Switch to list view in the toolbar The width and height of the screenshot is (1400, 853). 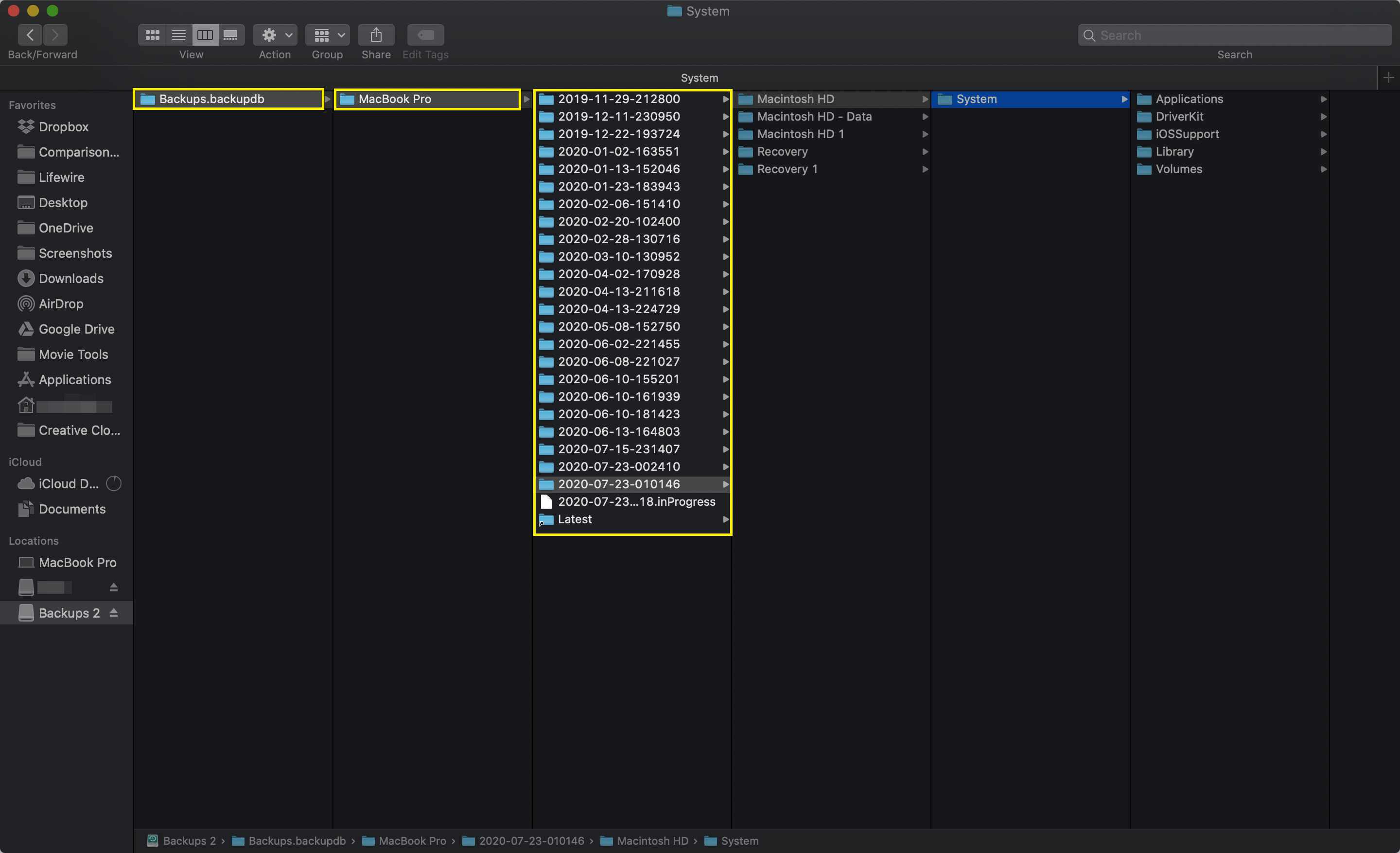pos(178,35)
